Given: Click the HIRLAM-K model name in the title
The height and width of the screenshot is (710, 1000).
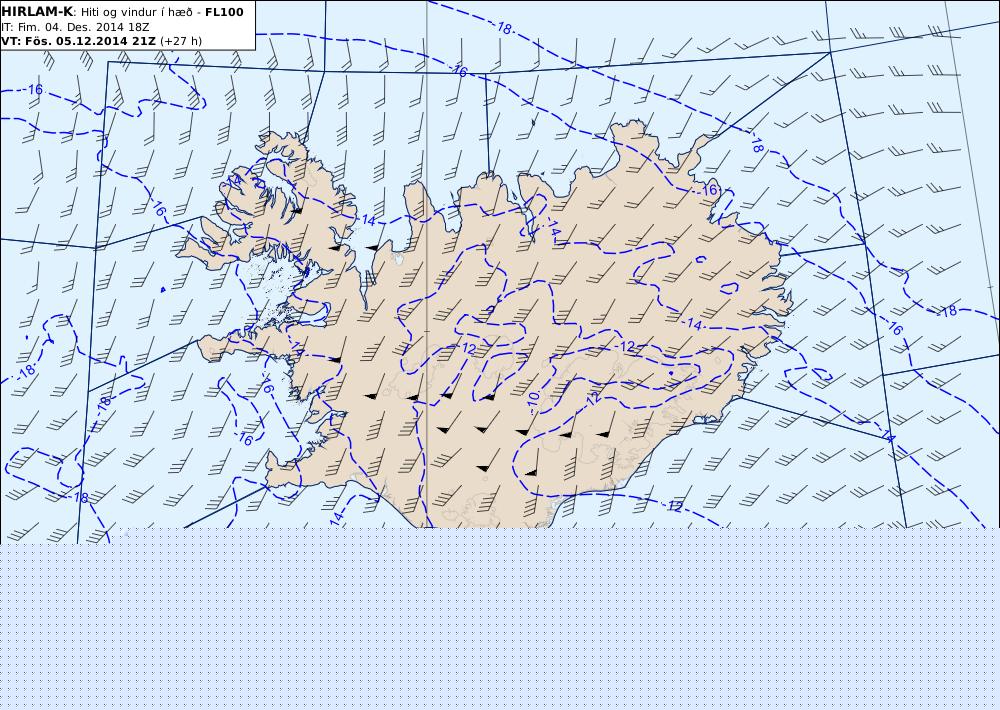Looking at the screenshot, I should click(37, 11).
